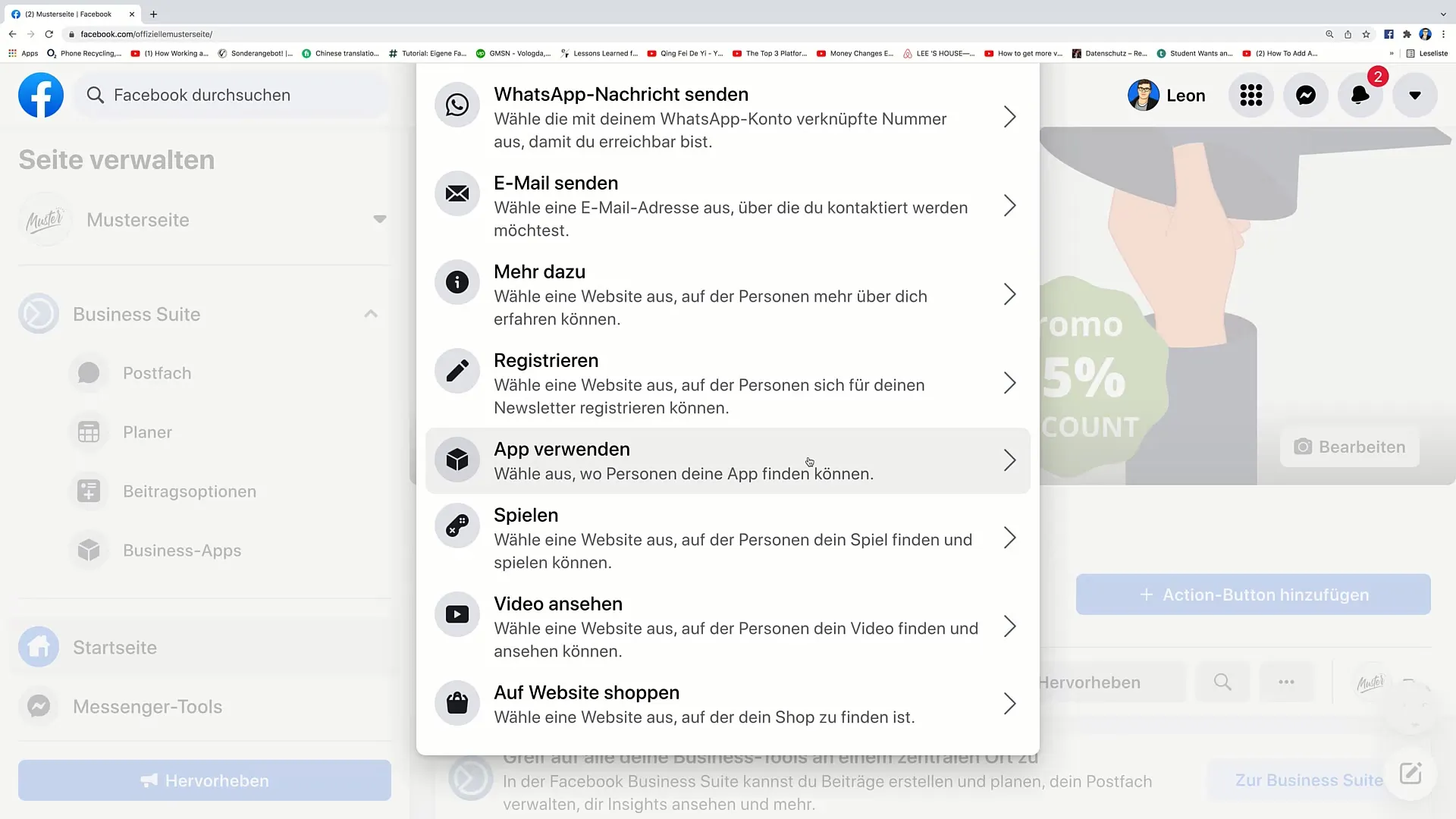Open the Phone Recycling bookmark

pos(84,53)
